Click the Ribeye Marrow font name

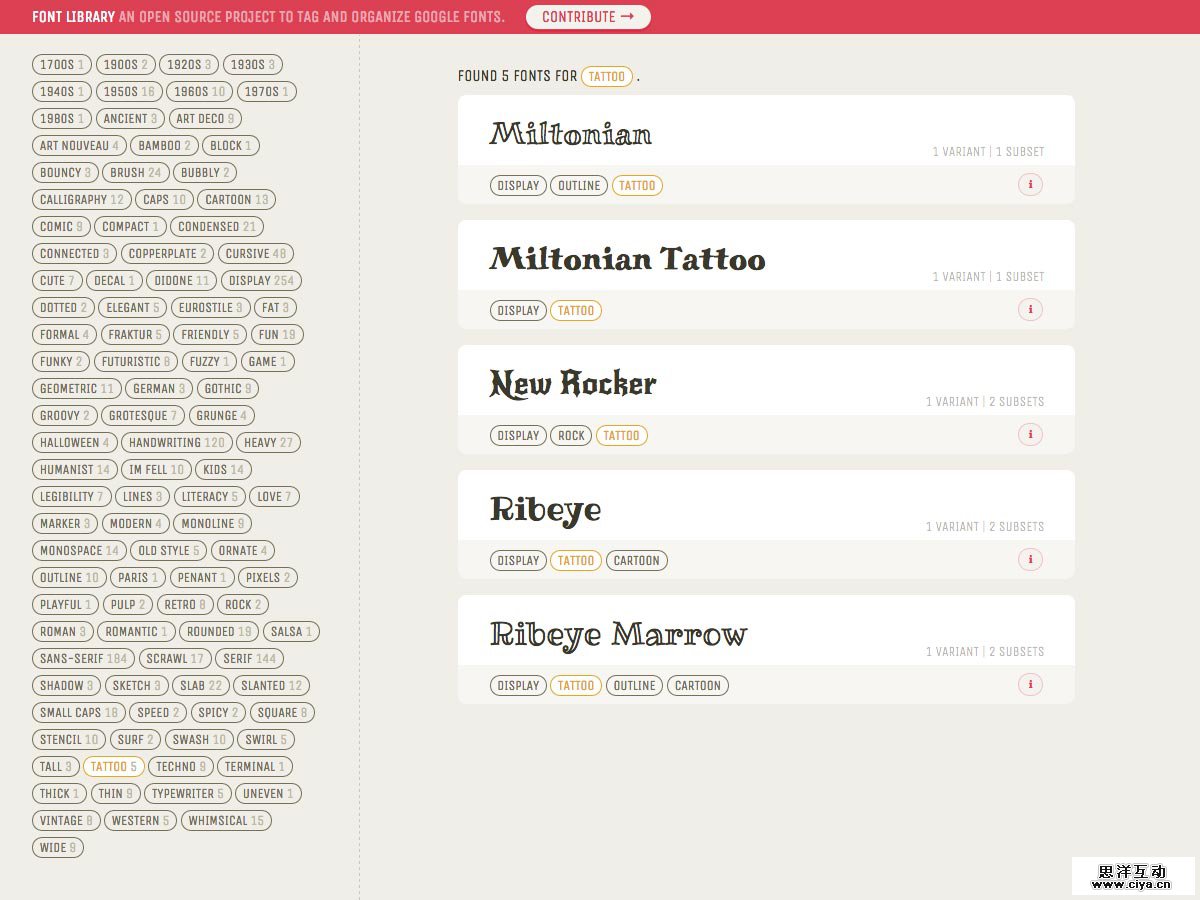(618, 635)
